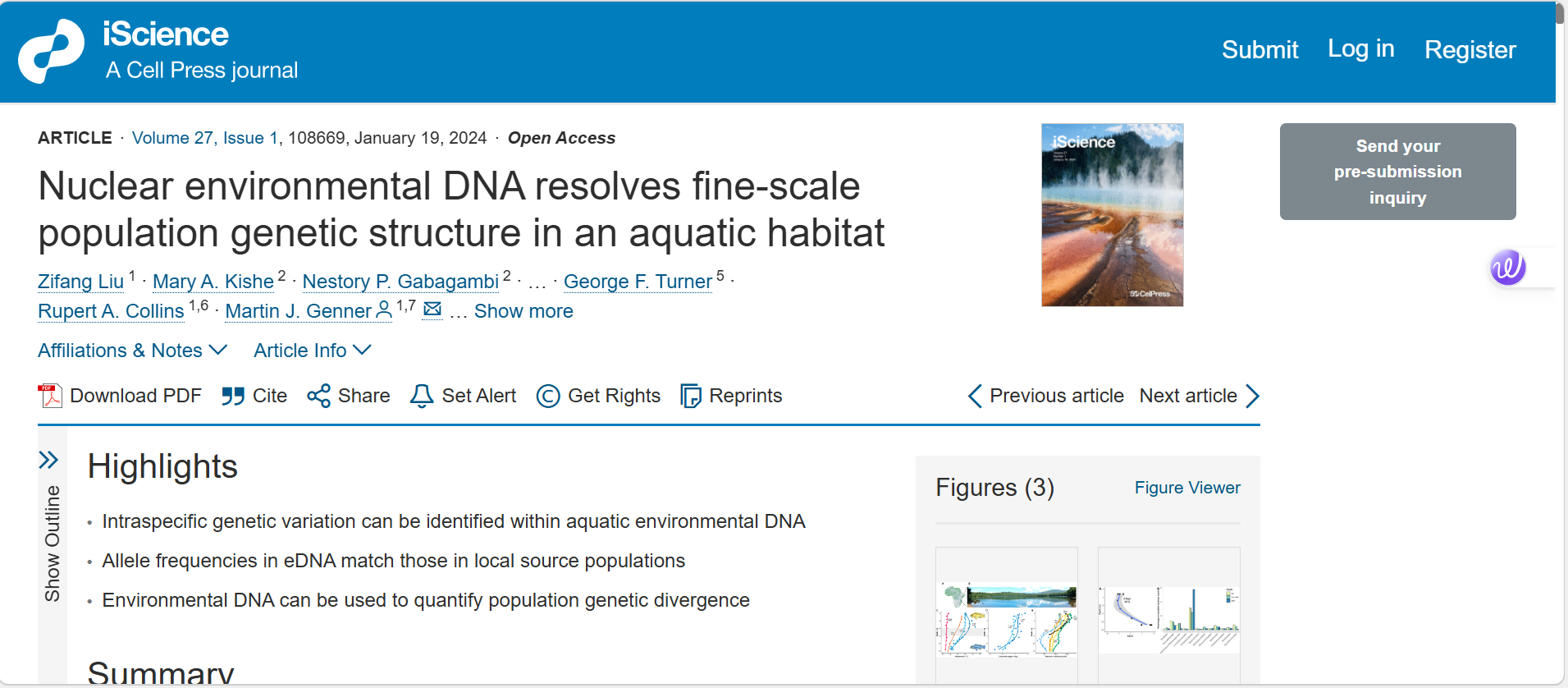Click the iScience journal cover image
Screen dimensions: 1568x688
(1112, 215)
